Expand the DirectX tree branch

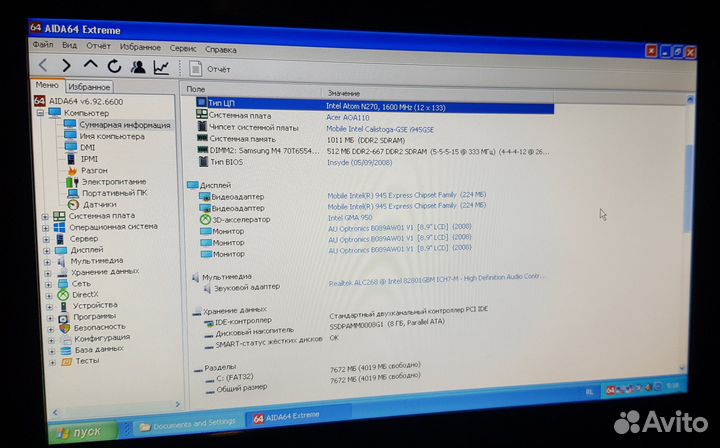click(48, 296)
